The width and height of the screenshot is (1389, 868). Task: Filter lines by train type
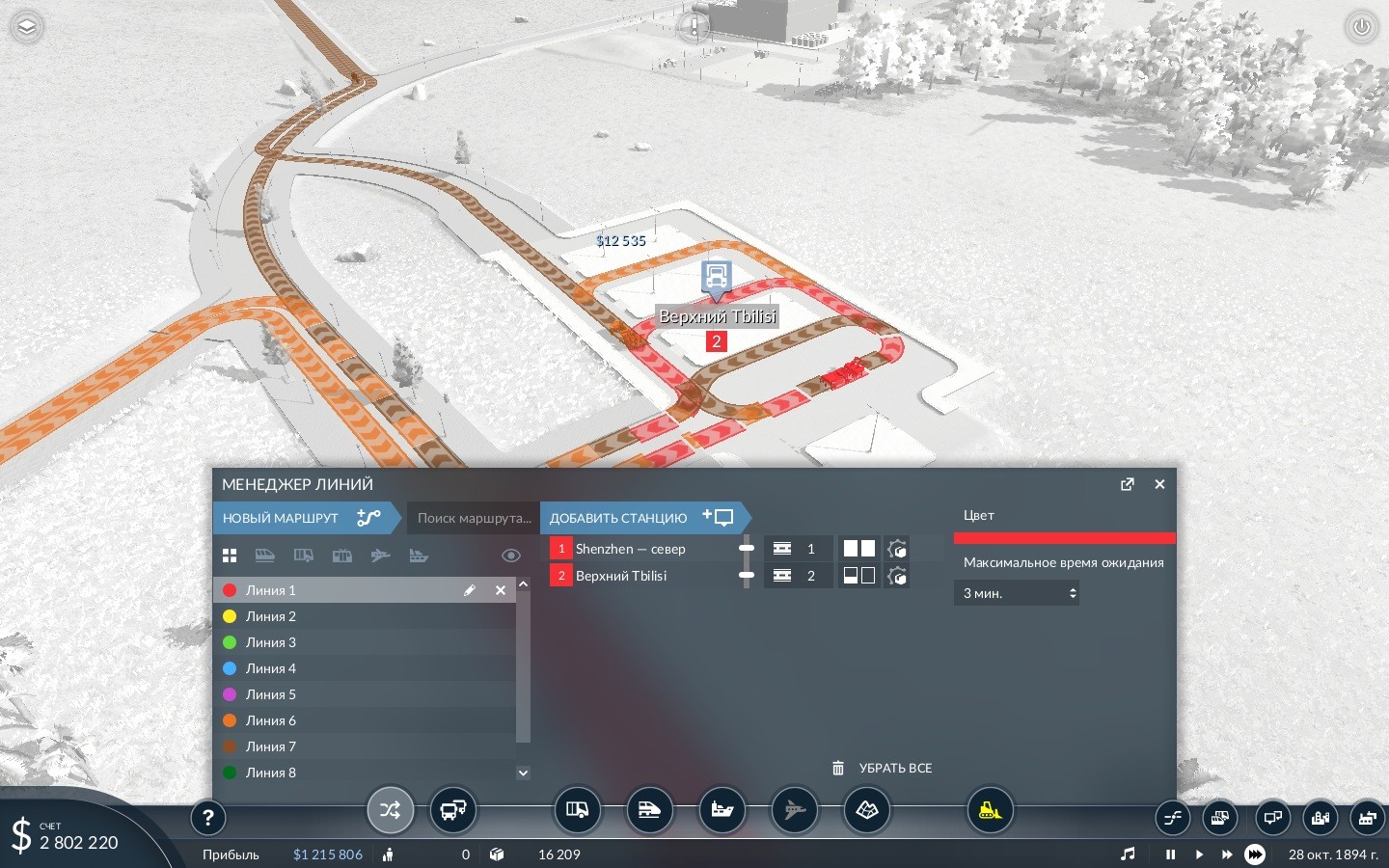[x=264, y=556]
